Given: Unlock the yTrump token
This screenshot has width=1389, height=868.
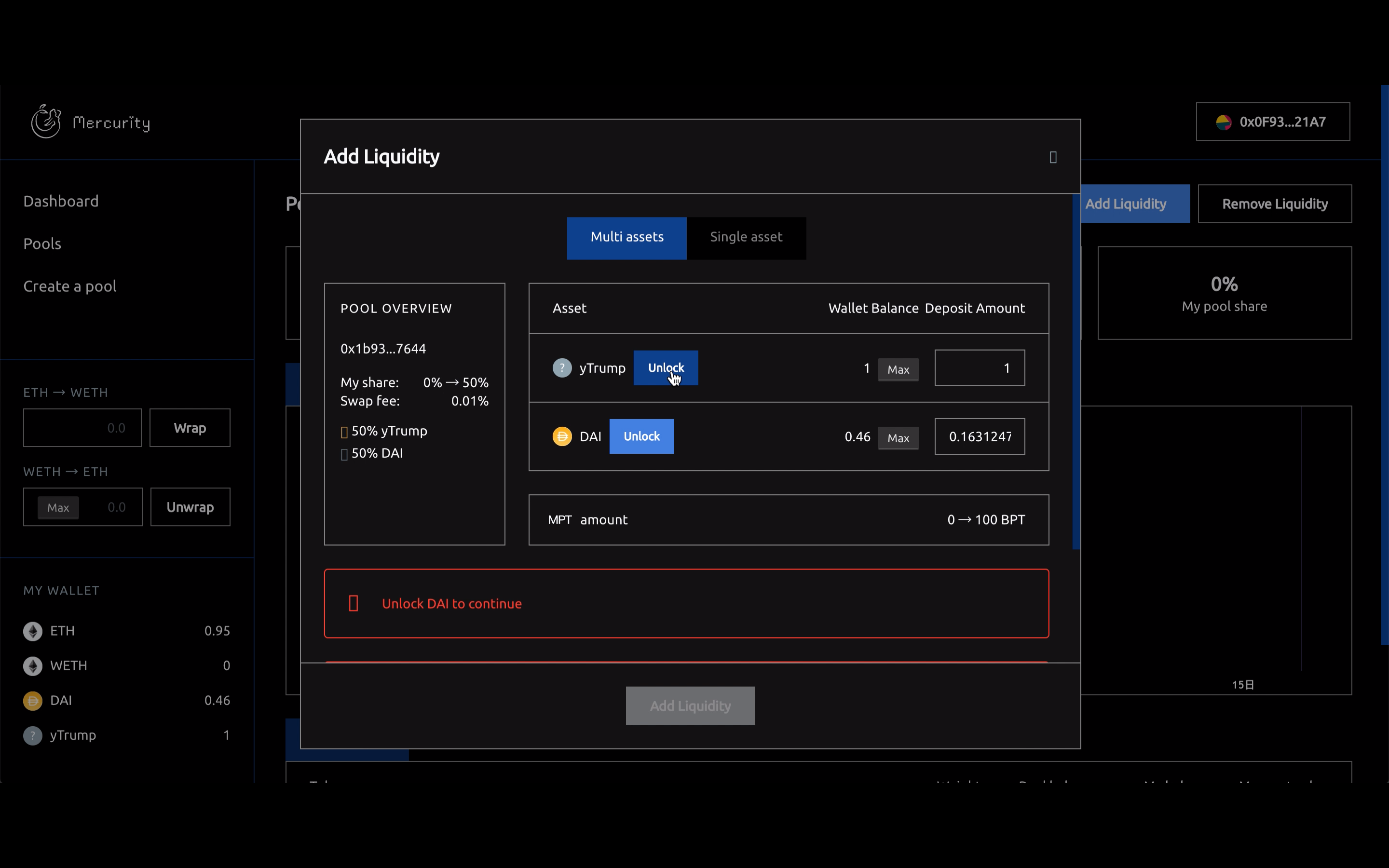Looking at the screenshot, I should click(665, 367).
